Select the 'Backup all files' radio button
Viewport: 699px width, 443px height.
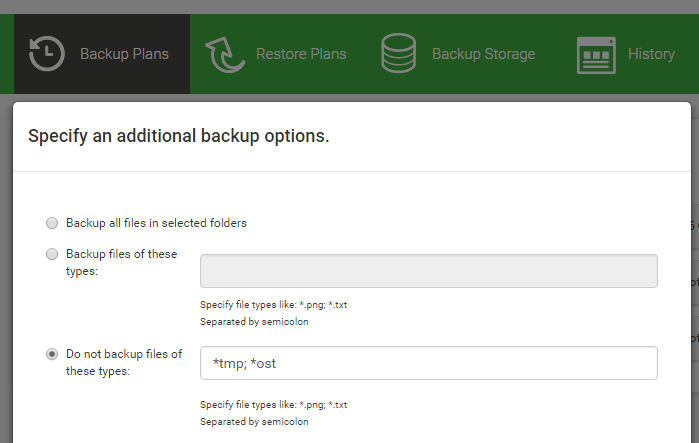(52, 223)
